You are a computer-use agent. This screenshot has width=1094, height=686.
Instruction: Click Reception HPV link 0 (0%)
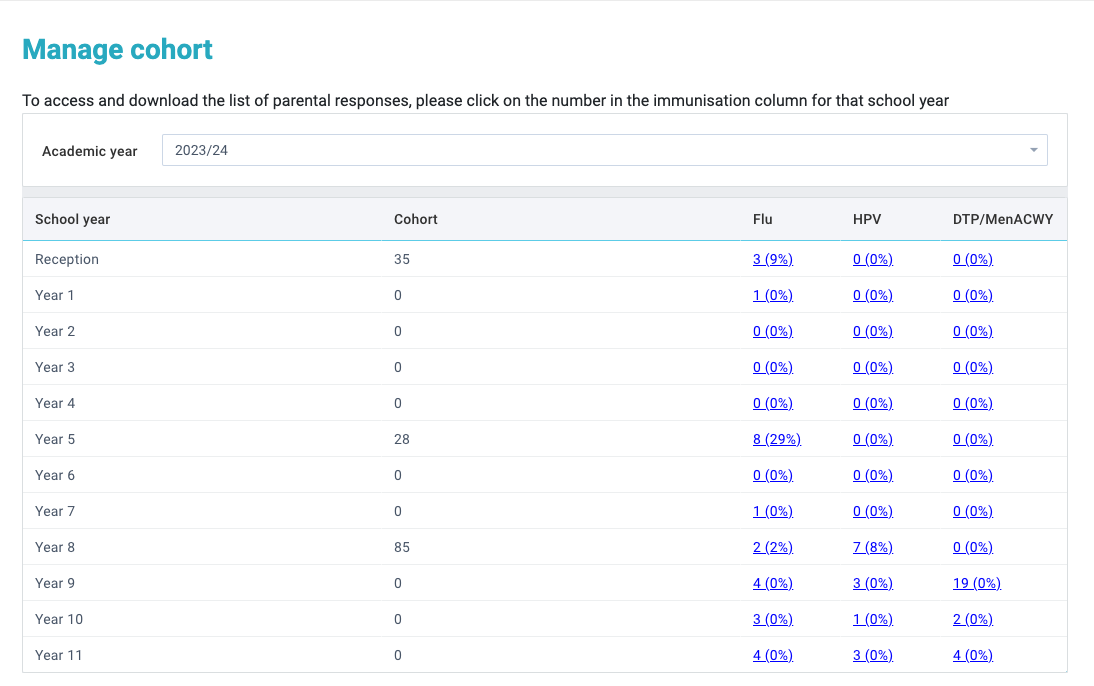pyautogui.click(x=872, y=259)
